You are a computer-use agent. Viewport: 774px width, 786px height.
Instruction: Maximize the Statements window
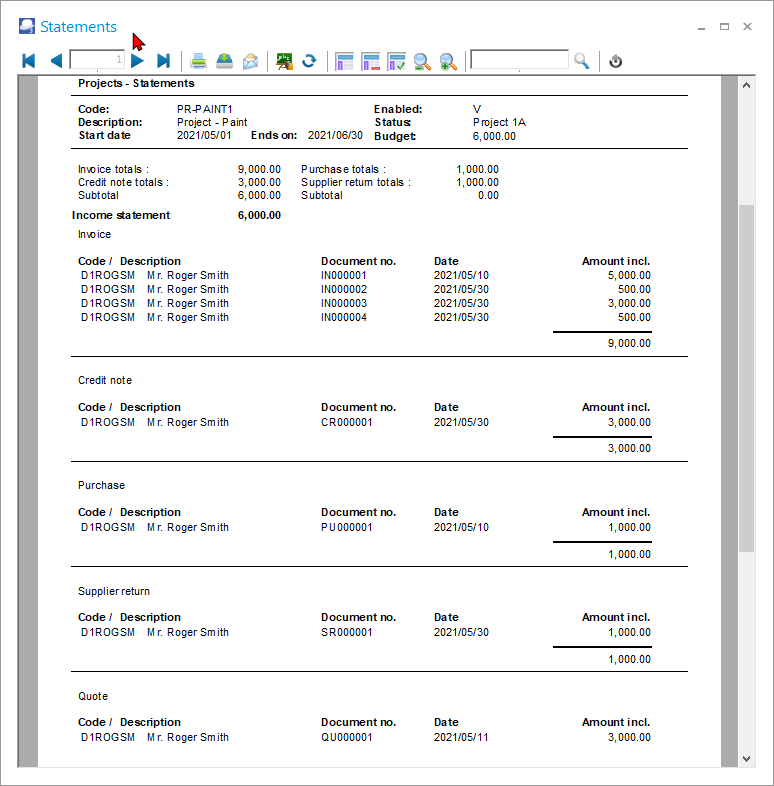724,27
